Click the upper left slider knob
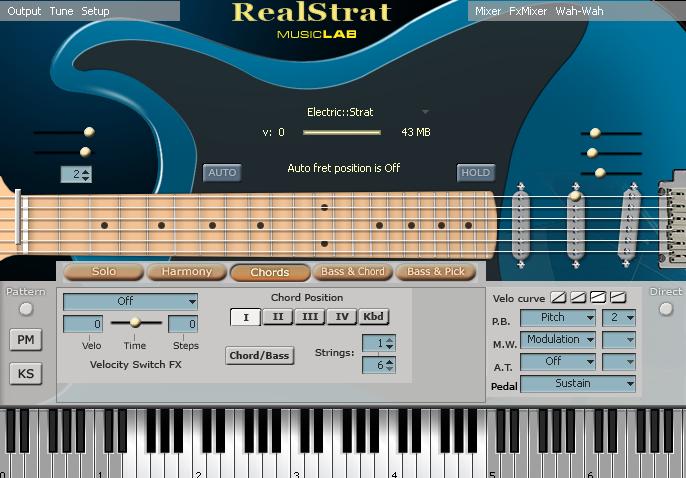 pos(89,132)
